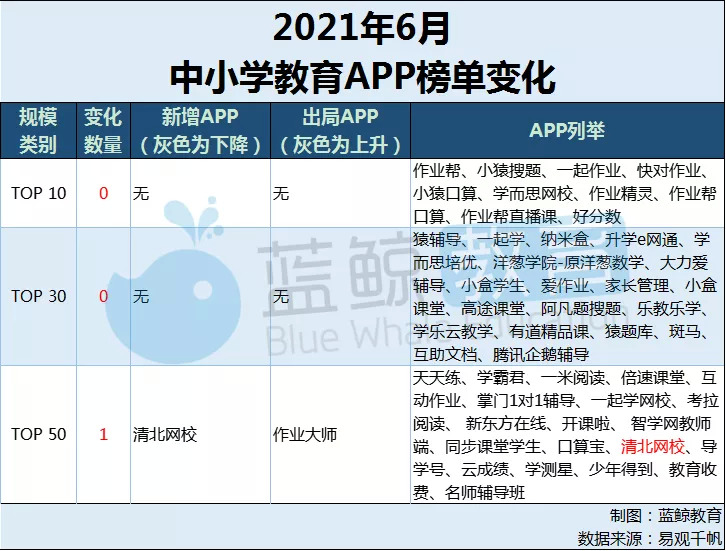Viewport: 726px width, 551px height.
Task: Select the "APP列举" column header
Action: point(567,131)
